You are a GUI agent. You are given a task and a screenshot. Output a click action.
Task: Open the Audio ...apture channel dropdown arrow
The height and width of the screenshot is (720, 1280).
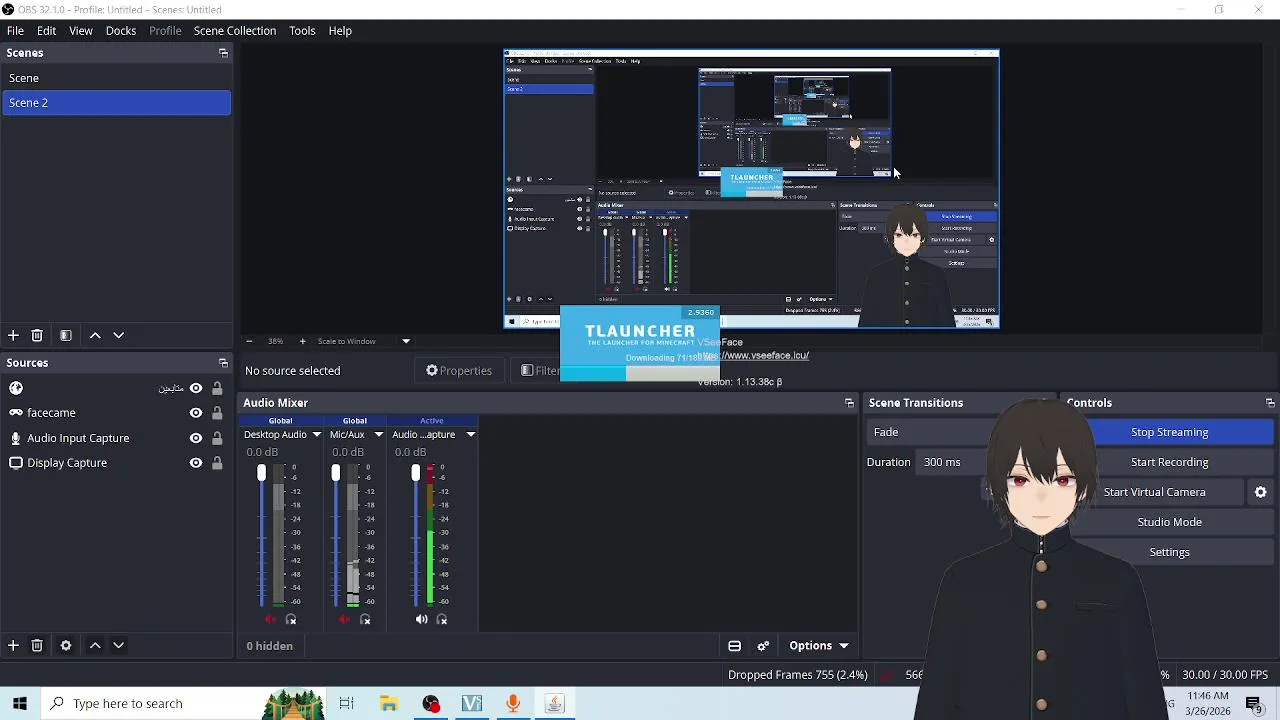(470, 435)
